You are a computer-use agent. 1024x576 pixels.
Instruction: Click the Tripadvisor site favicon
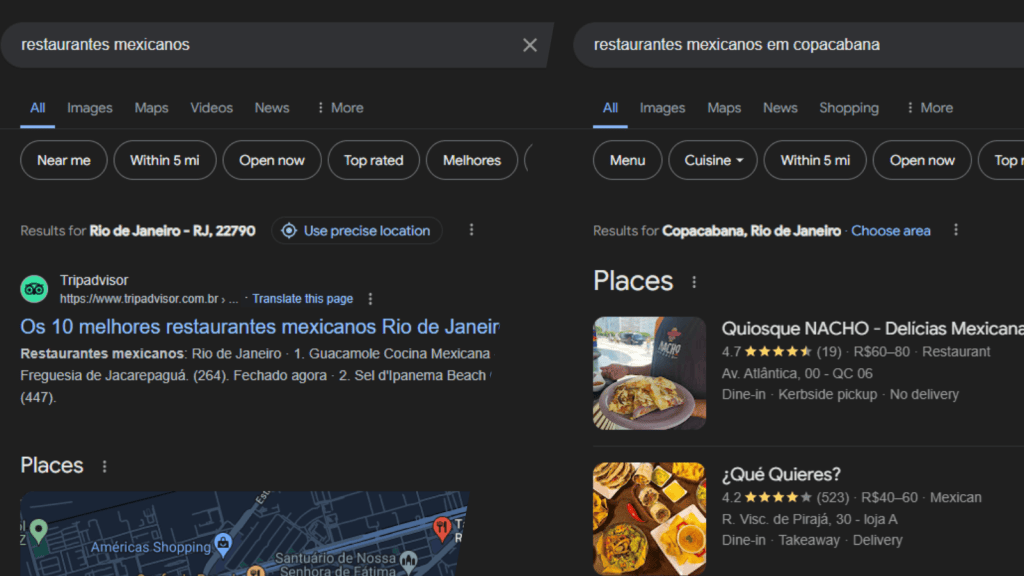[x=34, y=288]
